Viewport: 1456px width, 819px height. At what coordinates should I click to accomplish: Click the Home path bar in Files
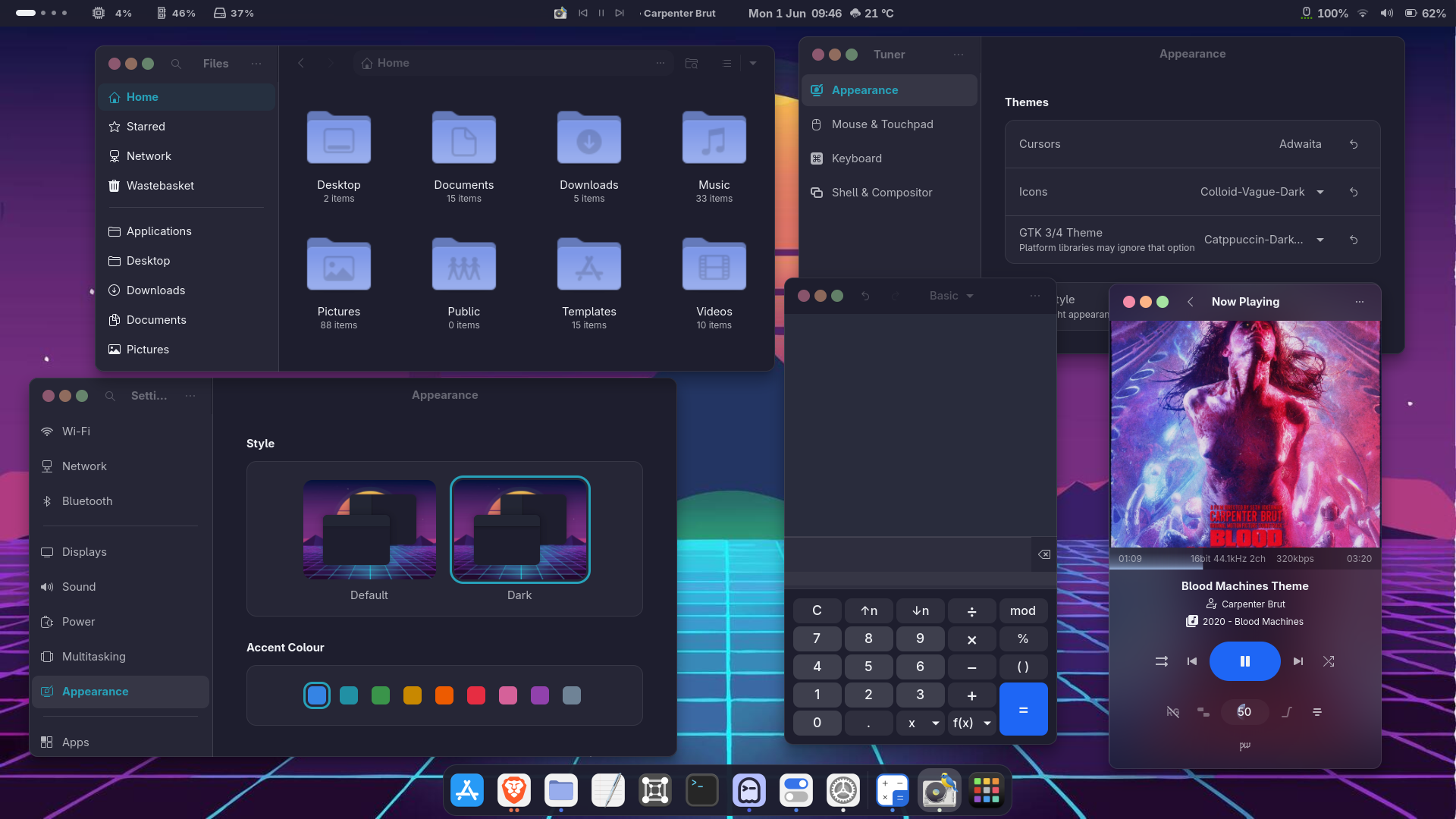click(513, 63)
